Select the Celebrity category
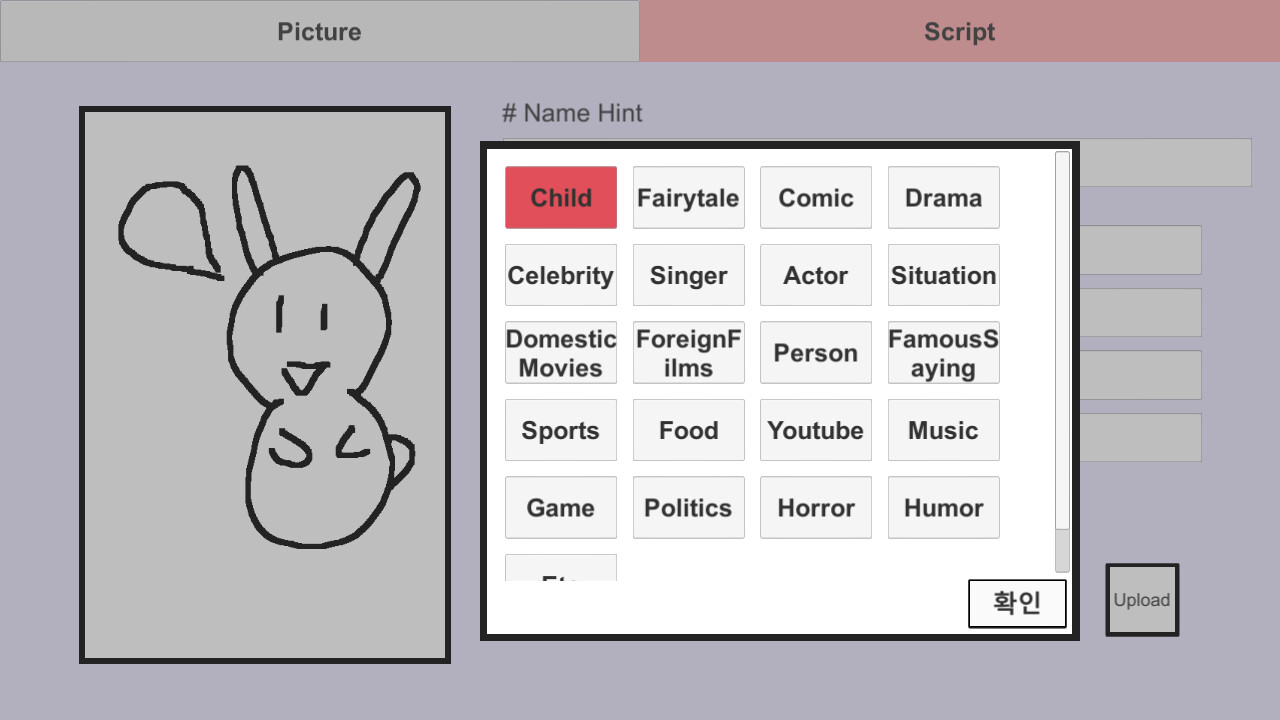This screenshot has height=720, width=1280. [561, 275]
